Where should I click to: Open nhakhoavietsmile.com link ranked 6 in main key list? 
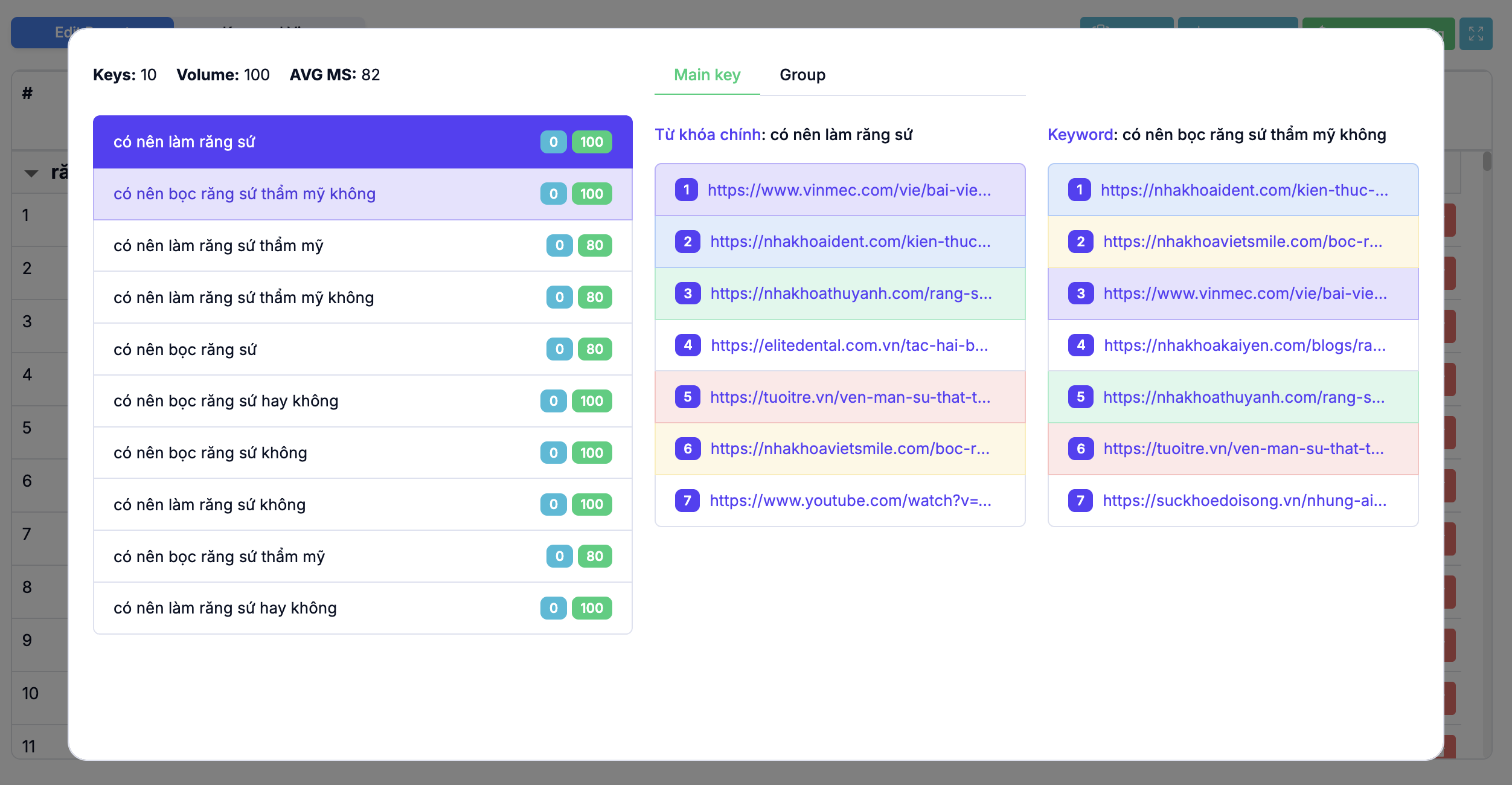(850, 449)
